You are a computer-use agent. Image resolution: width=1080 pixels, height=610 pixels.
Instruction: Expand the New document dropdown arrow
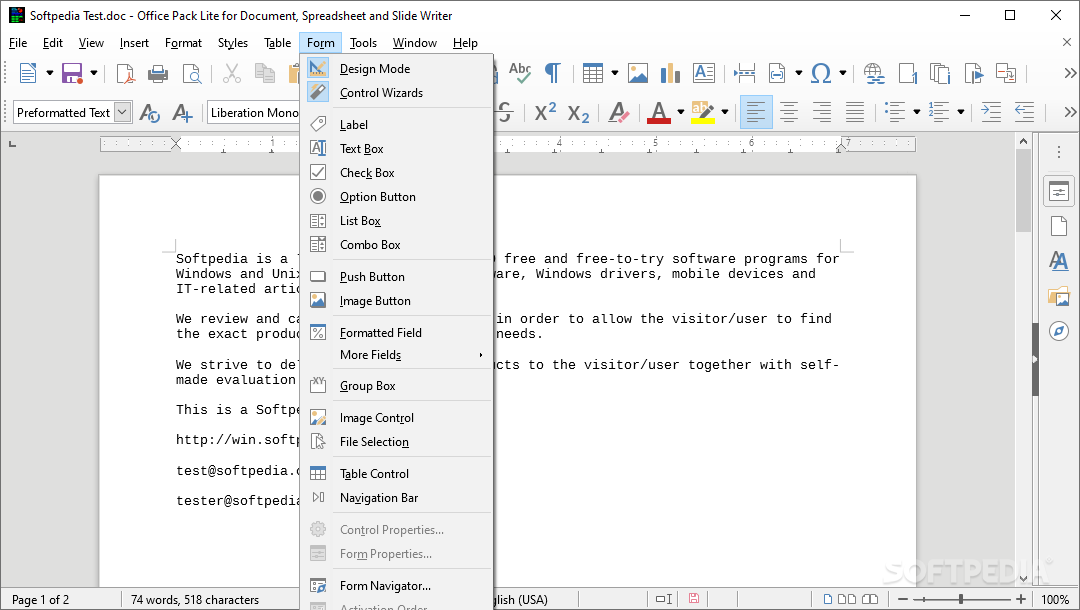50,73
